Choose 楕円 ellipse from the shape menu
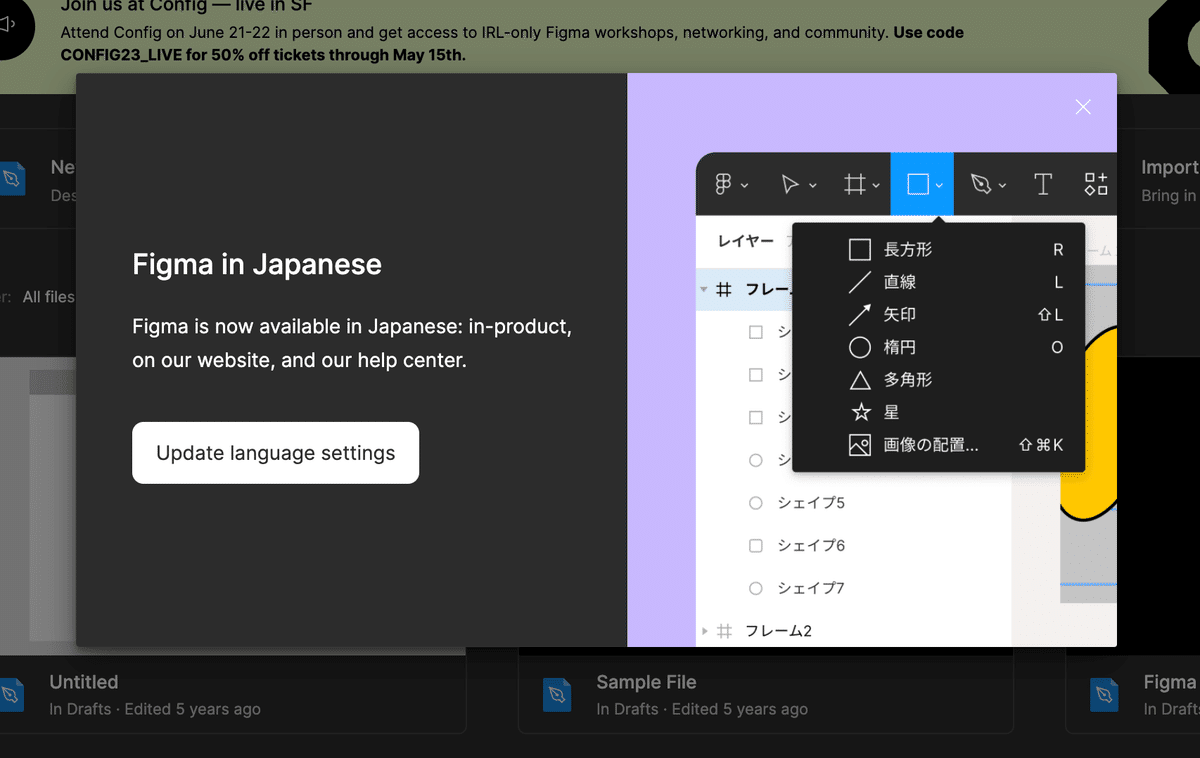1200x758 pixels. (938, 347)
